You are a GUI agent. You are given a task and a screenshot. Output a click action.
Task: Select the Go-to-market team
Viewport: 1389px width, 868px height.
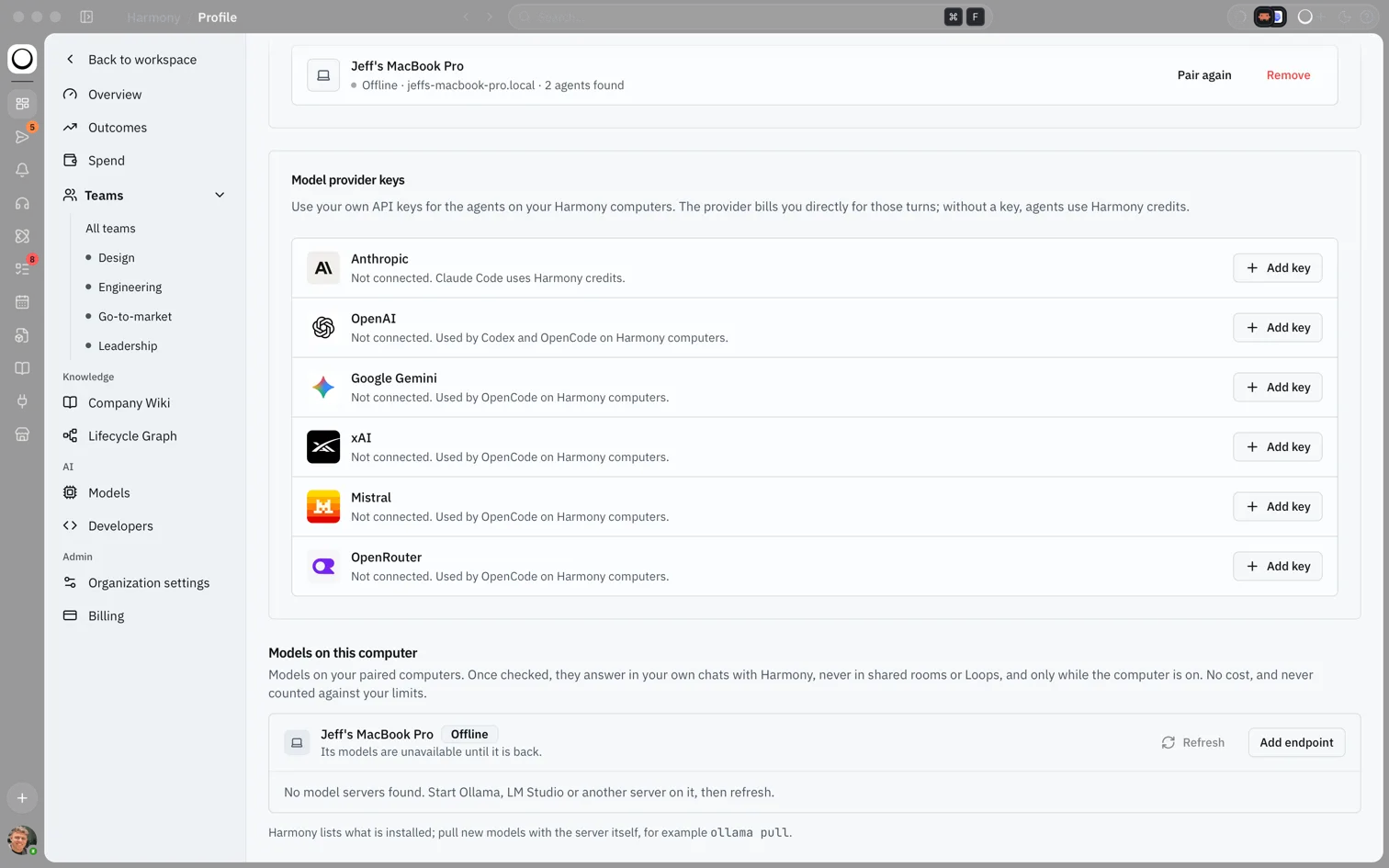click(135, 317)
